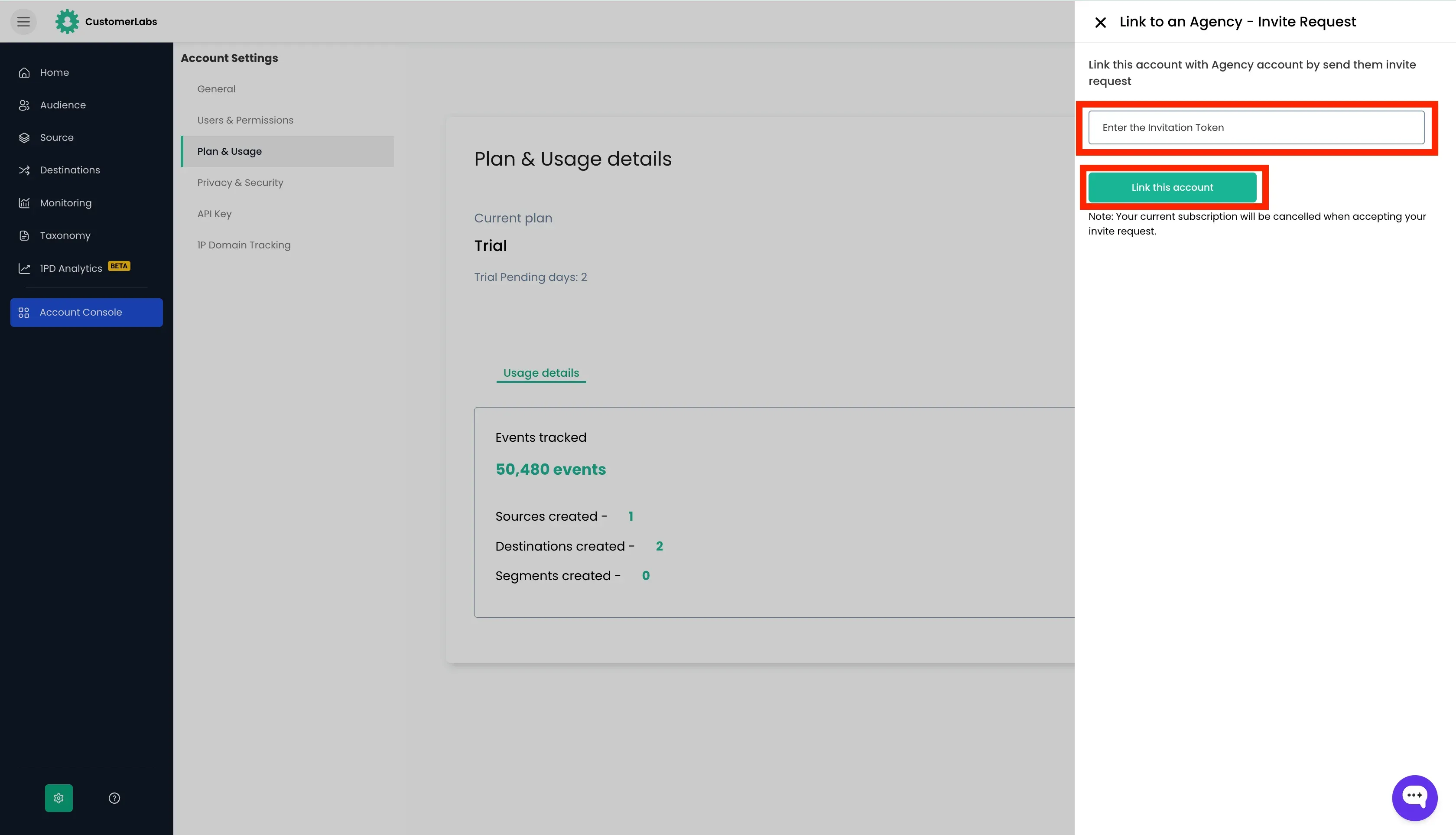
Task: Click the 50,480 events value
Action: [x=550, y=469]
